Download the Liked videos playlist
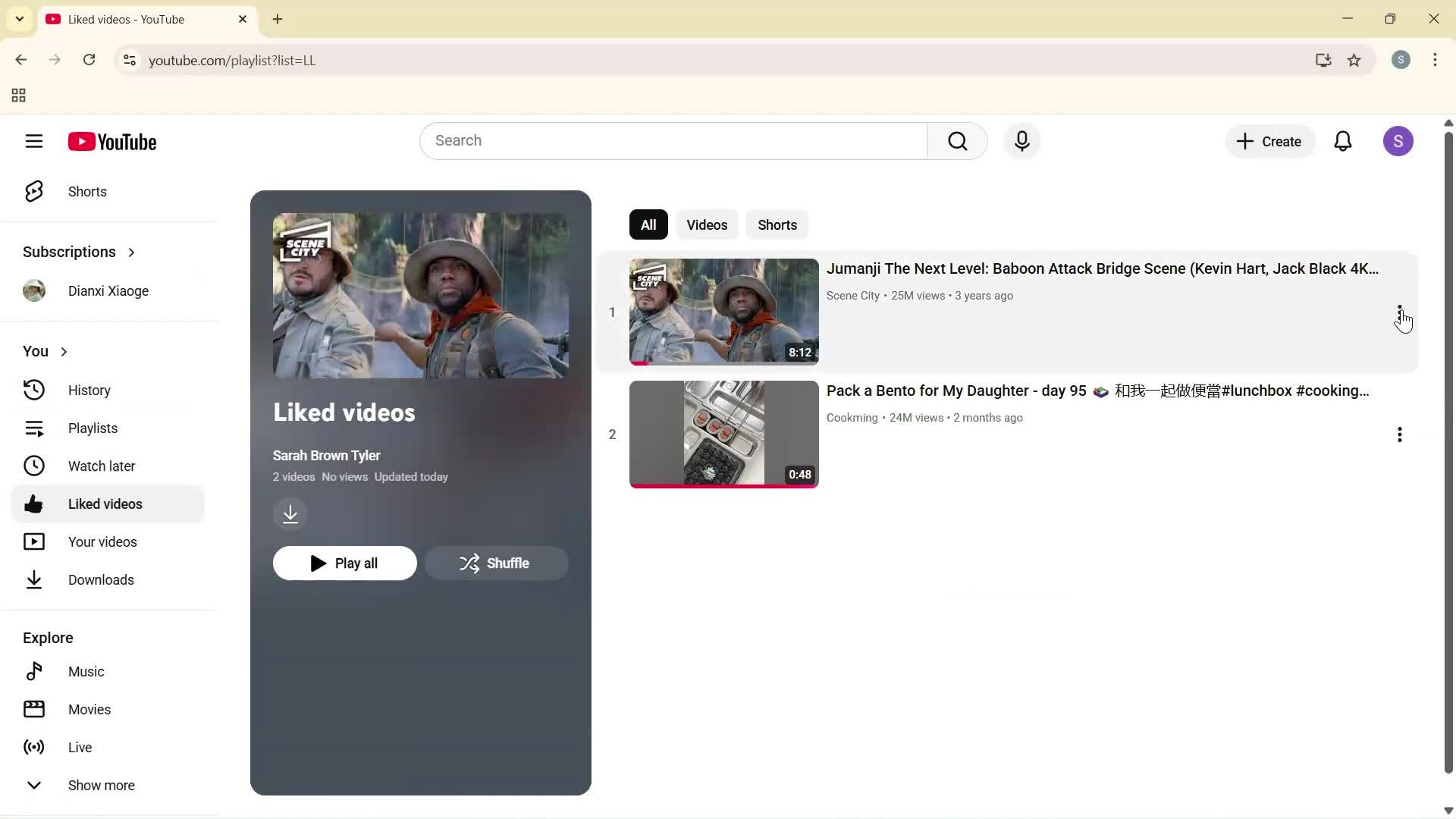Screen dimensions: 1456x819 point(290,514)
